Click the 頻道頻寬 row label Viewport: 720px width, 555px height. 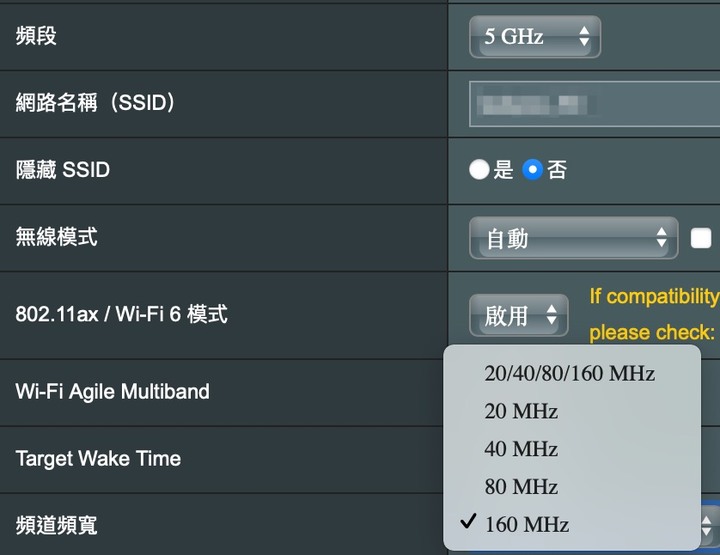pyautogui.click(x=56, y=525)
